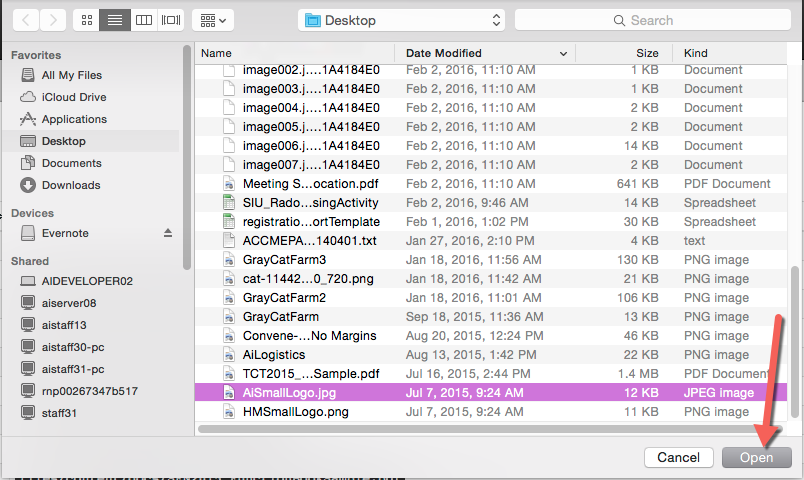Switch to column view mode

143,20
